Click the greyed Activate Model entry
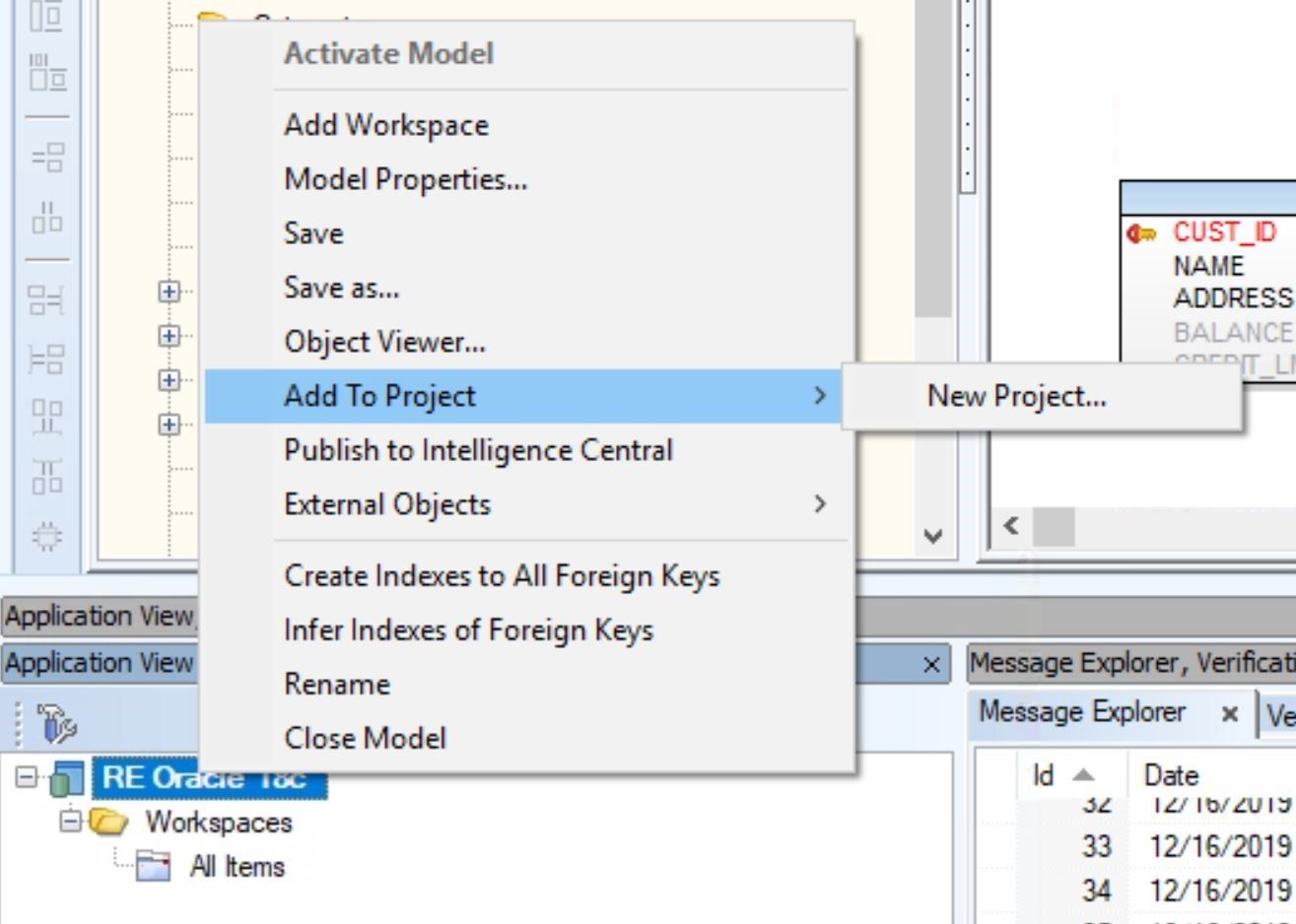Image resolution: width=1296 pixels, height=924 pixels. [x=388, y=53]
